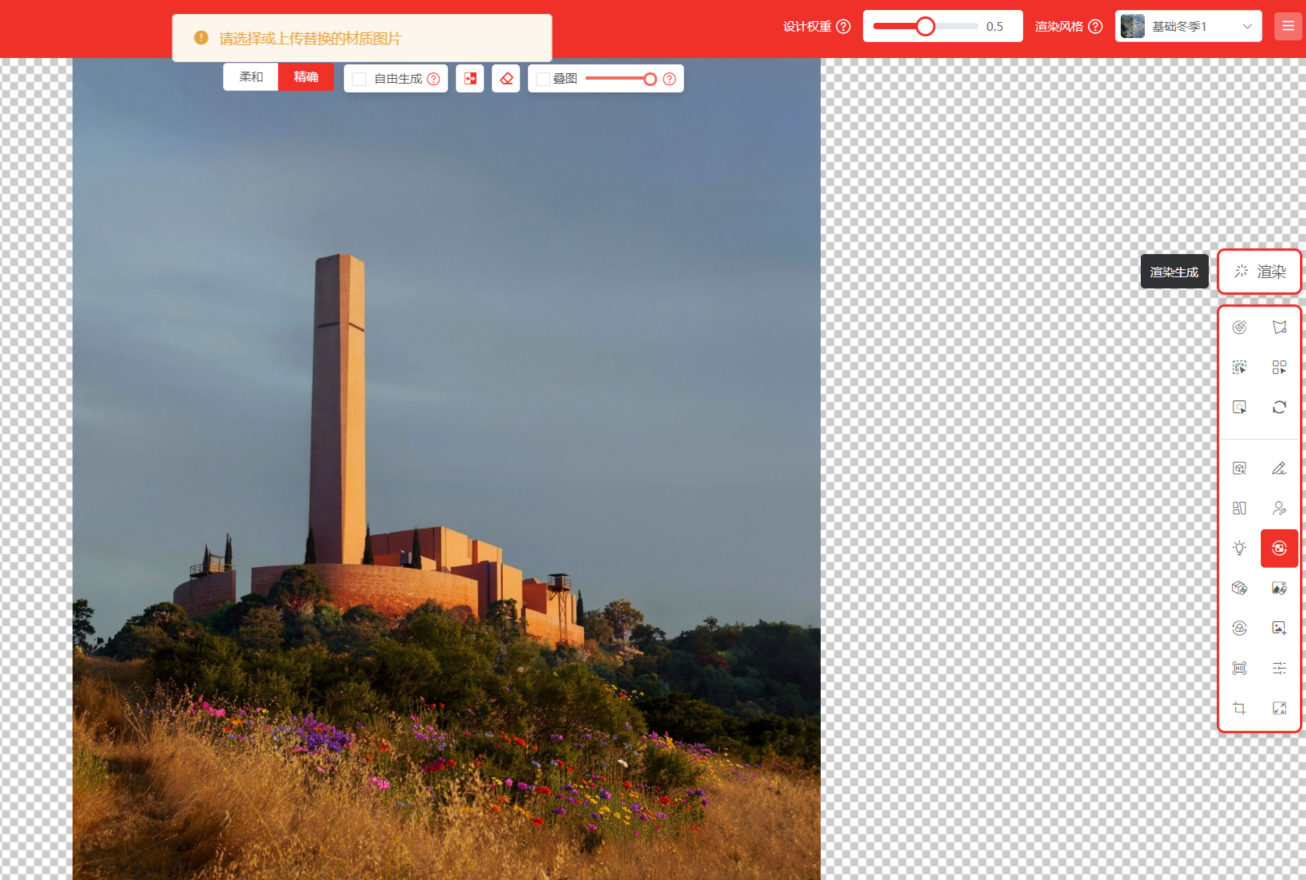Viewport: 1306px width, 880px height.
Task: Open the hamburger menu in top right
Action: coord(1287,27)
